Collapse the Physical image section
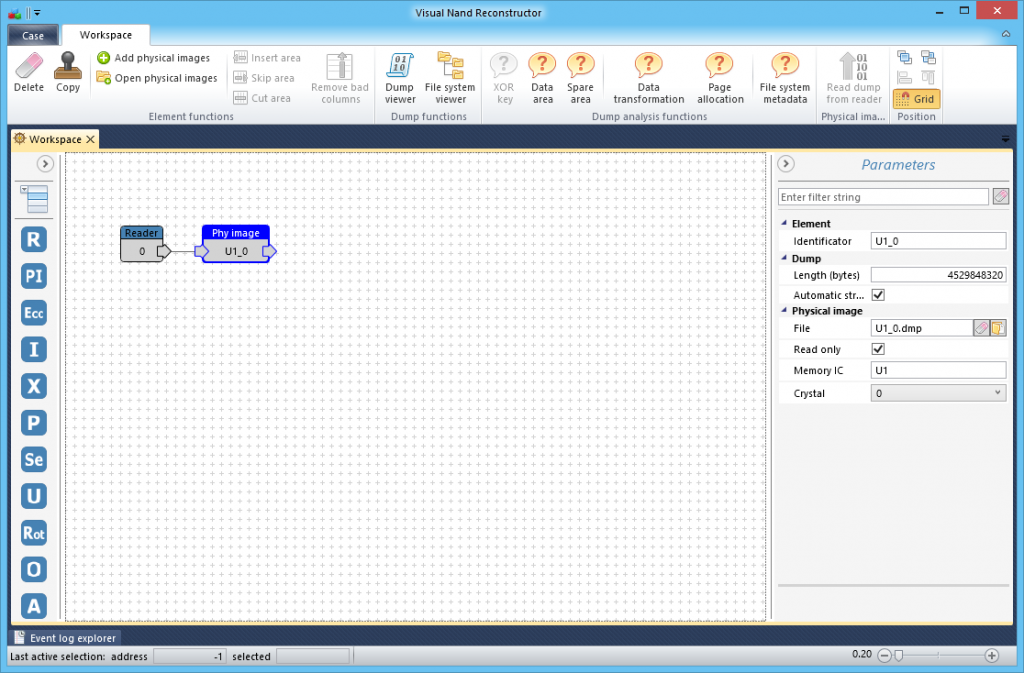1024x673 pixels. pos(784,310)
